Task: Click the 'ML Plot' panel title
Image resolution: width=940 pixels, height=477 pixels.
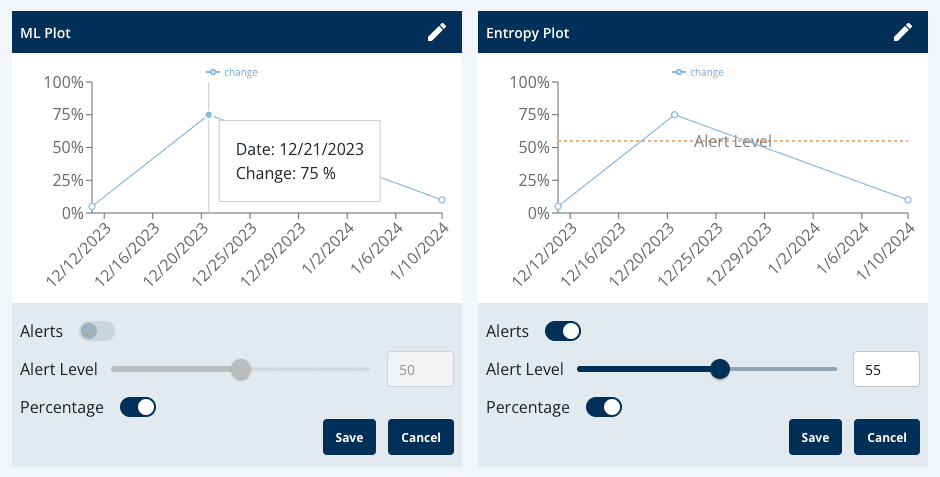Action: pyautogui.click(x=46, y=33)
